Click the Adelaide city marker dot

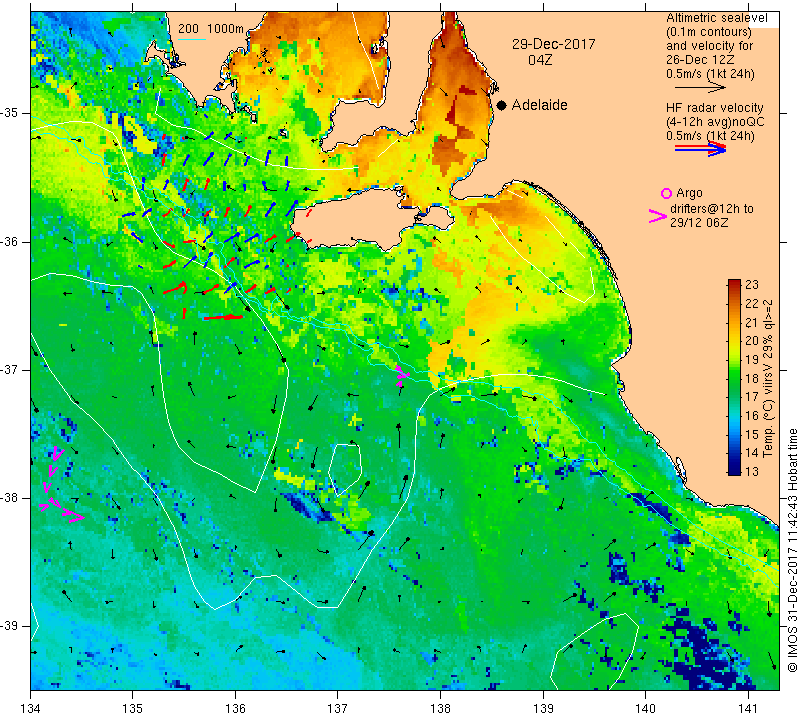pos(502,105)
